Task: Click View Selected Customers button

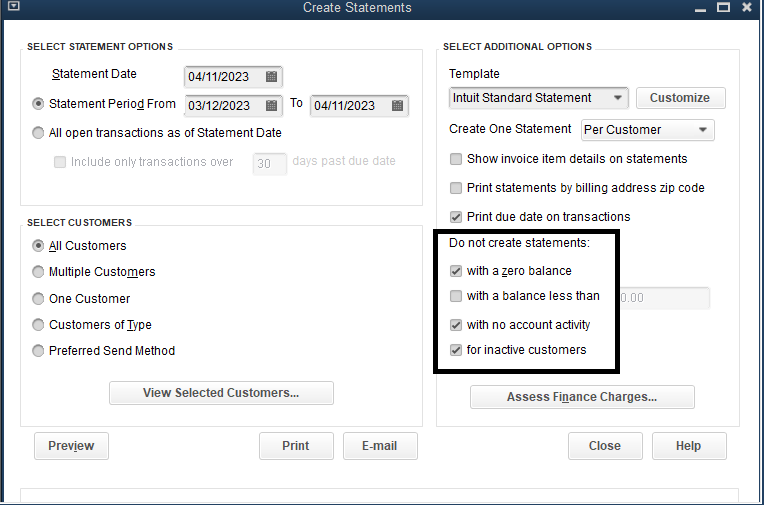Action: click(221, 393)
